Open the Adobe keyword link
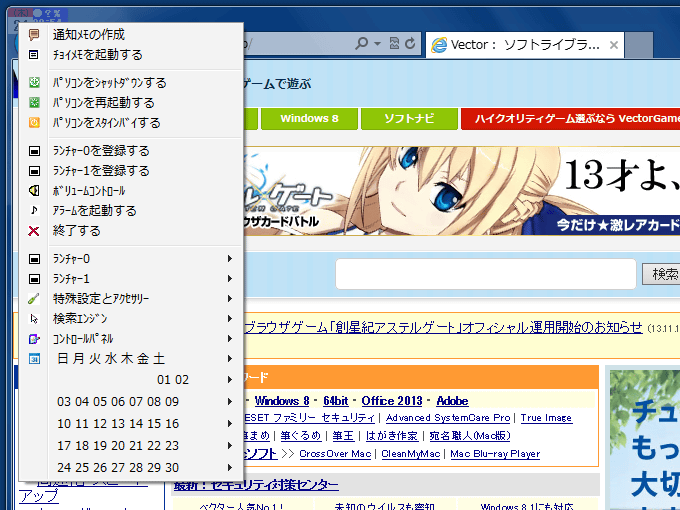Screen dimensions: 680x510 pyautogui.click(x=452, y=401)
